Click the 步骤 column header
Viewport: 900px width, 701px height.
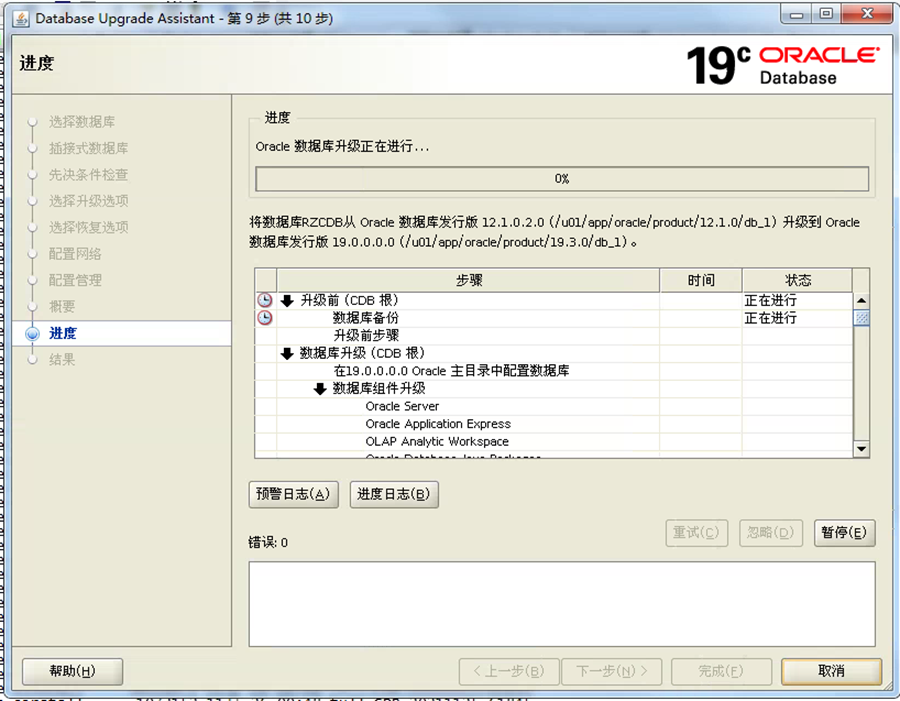[459, 280]
